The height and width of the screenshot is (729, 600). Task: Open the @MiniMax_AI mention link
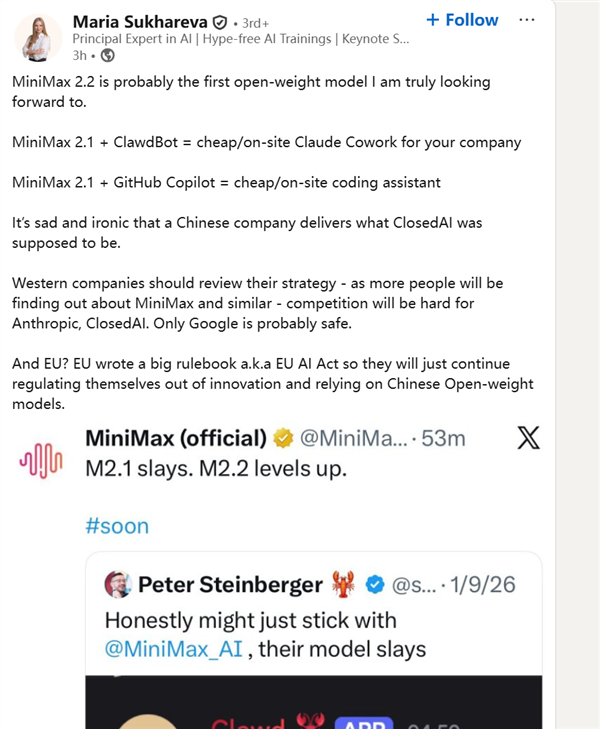(x=172, y=649)
